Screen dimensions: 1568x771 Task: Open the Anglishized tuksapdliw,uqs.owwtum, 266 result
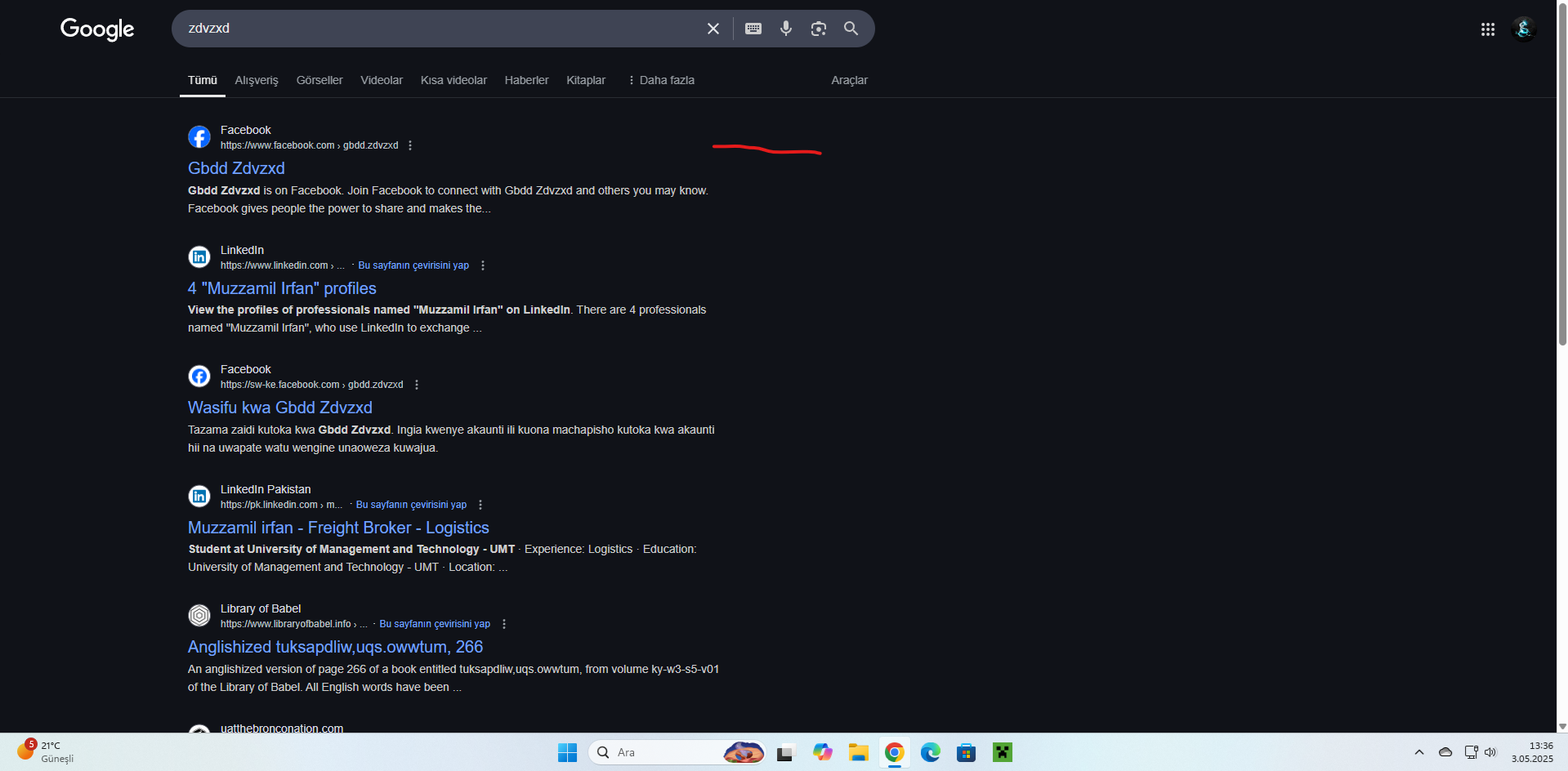coord(335,647)
